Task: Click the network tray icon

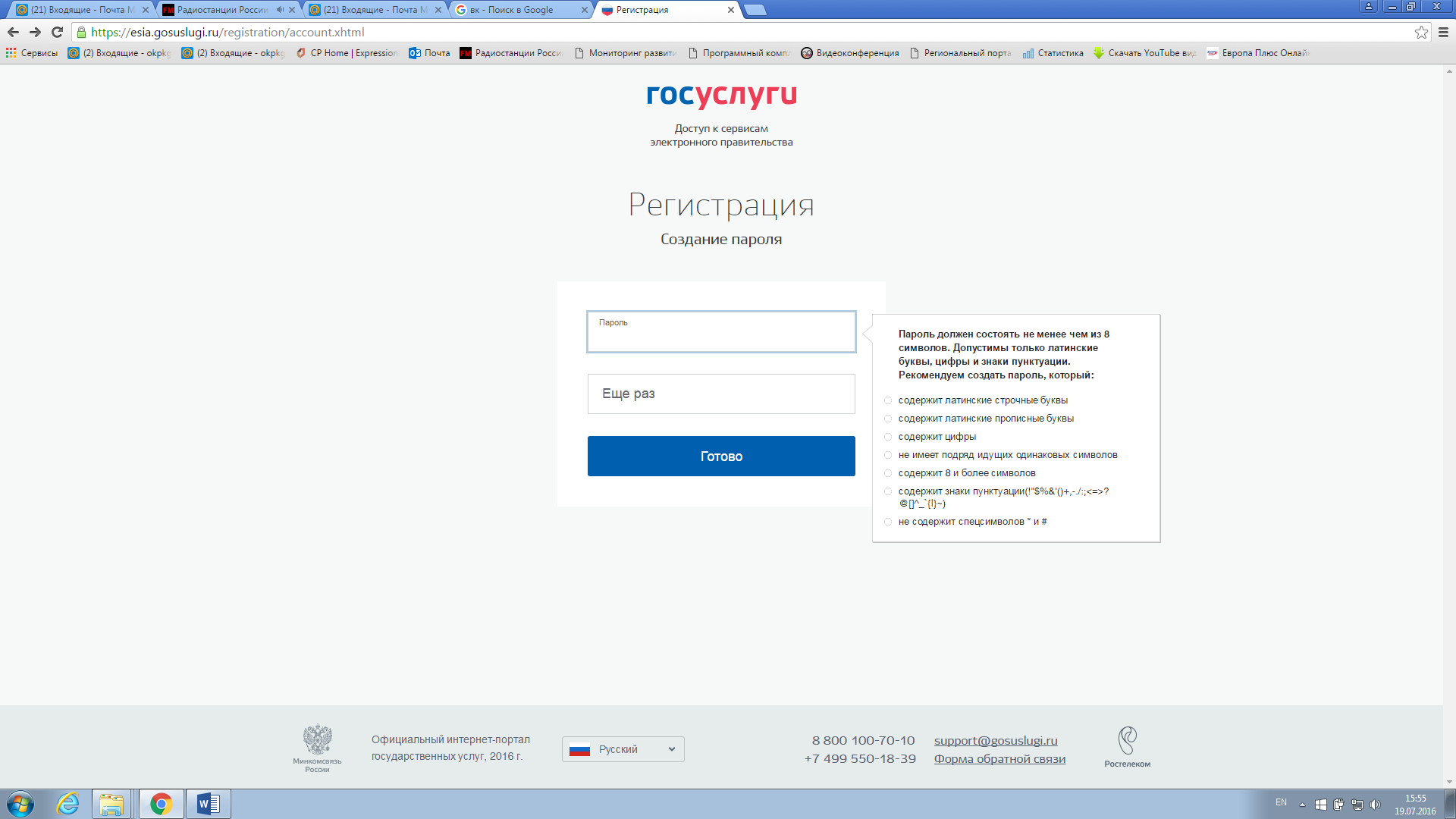Action: [1357, 805]
